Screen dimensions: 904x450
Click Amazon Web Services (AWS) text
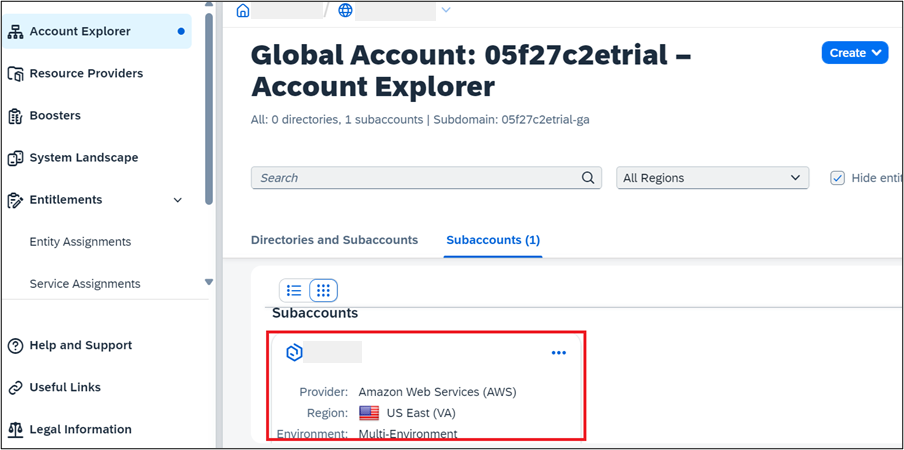coord(438,392)
